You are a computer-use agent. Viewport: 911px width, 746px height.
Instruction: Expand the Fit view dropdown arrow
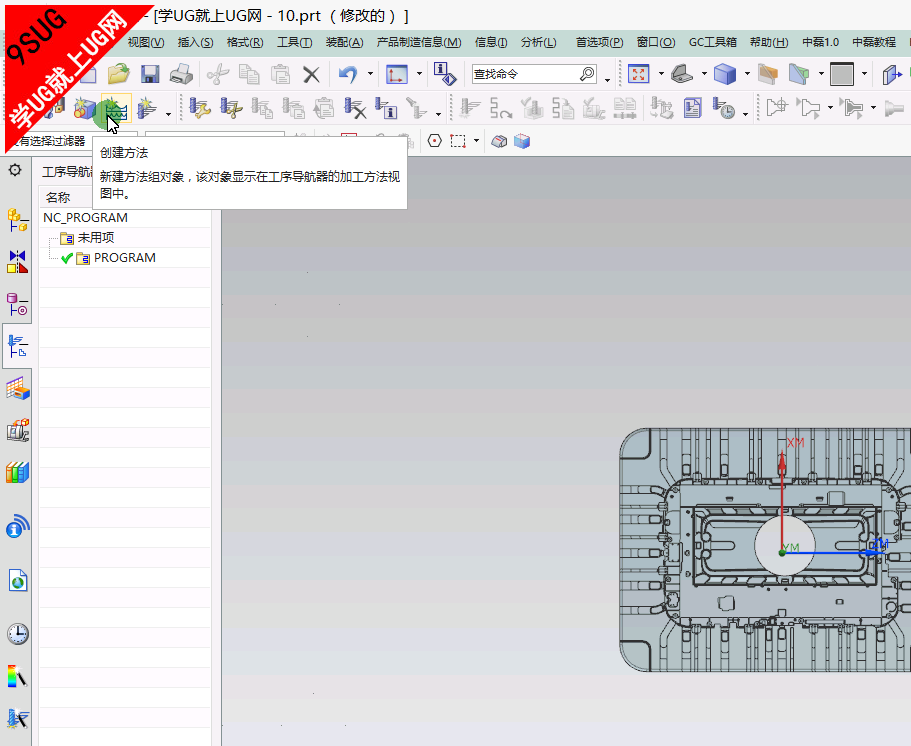661,74
